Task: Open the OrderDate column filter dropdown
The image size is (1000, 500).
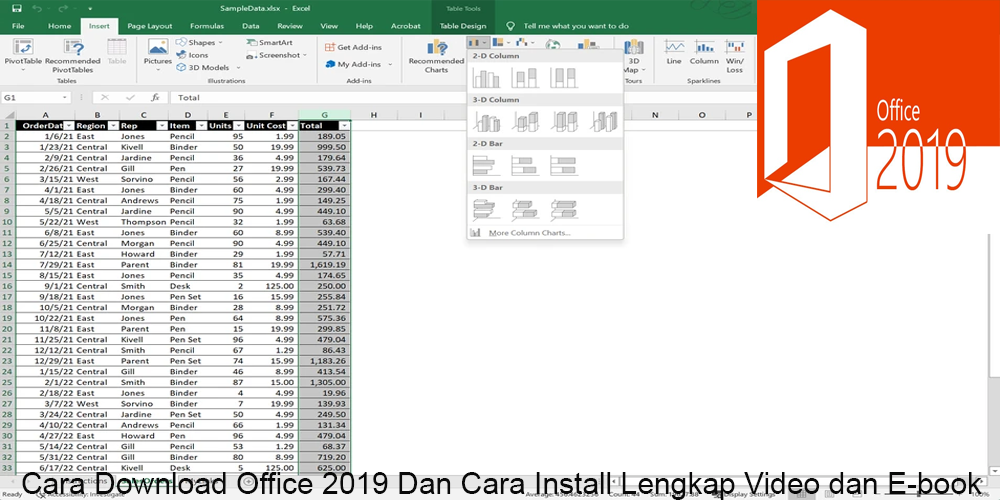Action: click(69, 126)
